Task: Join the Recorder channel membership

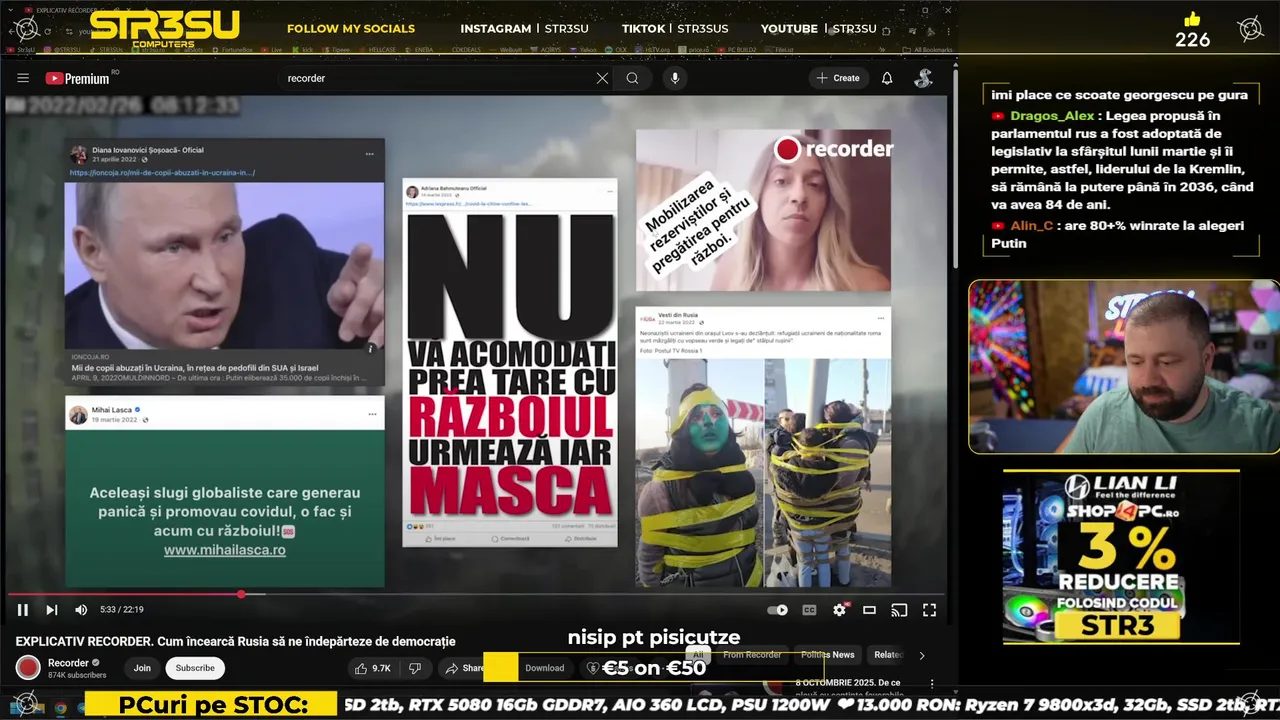Action: tap(142, 668)
